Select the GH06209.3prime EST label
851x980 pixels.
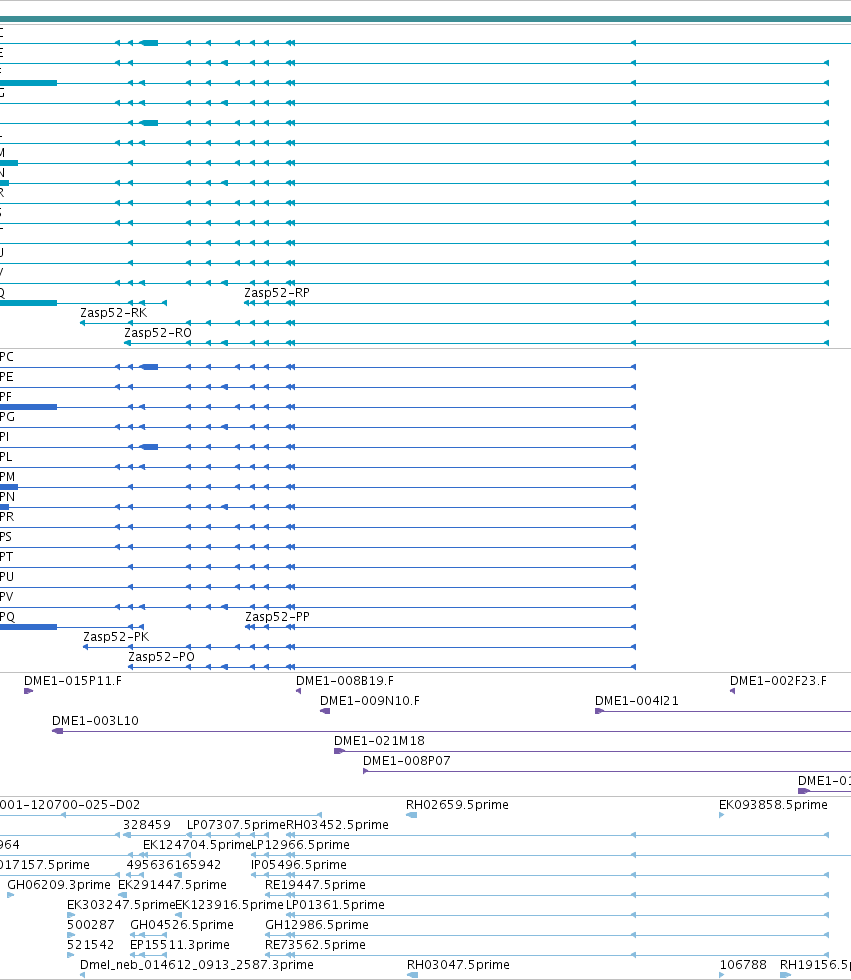pyautogui.click(x=59, y=884)
